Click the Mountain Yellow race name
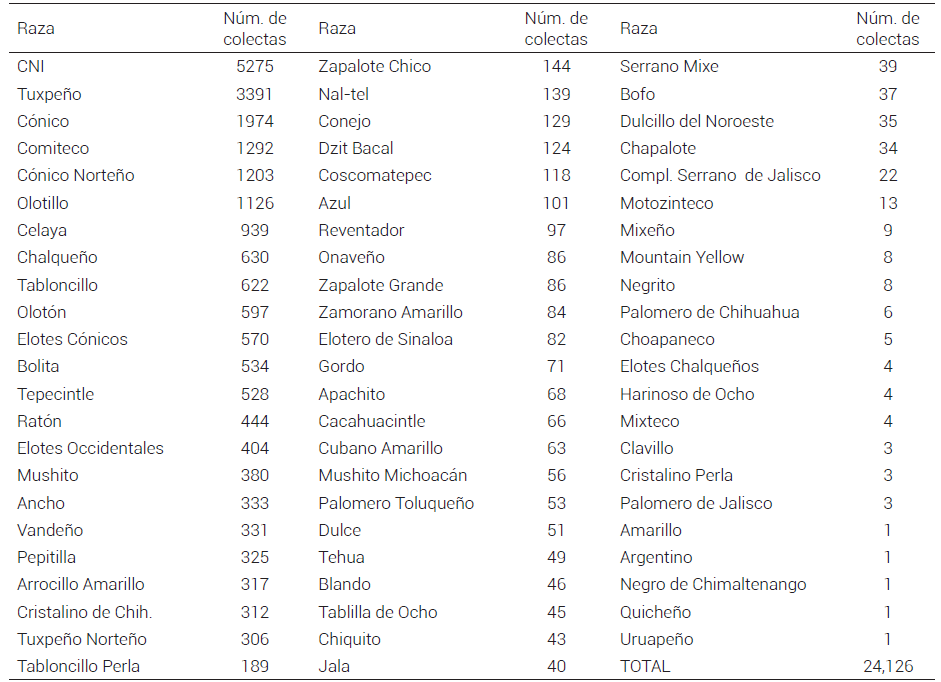This screenshot has width=941, height=682. [x=682, y=257]
